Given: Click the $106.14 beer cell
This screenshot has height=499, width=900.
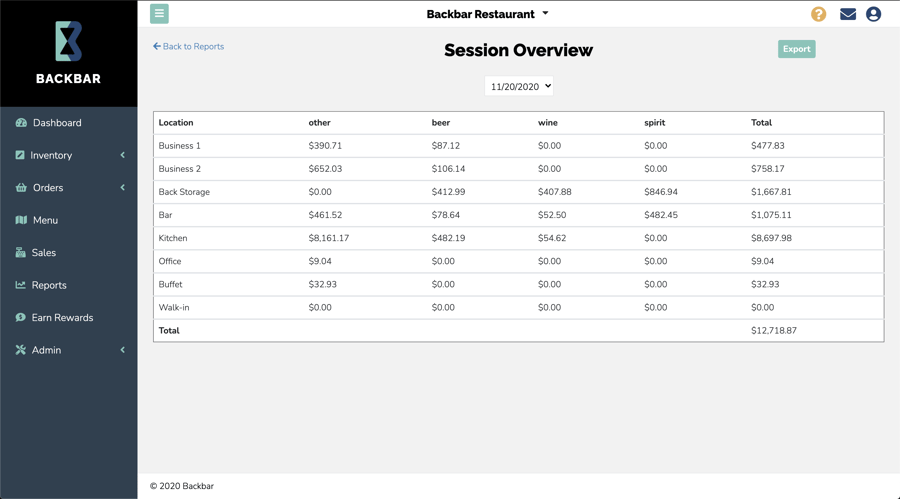Looking at the screenshot, I should coord(448,169).
